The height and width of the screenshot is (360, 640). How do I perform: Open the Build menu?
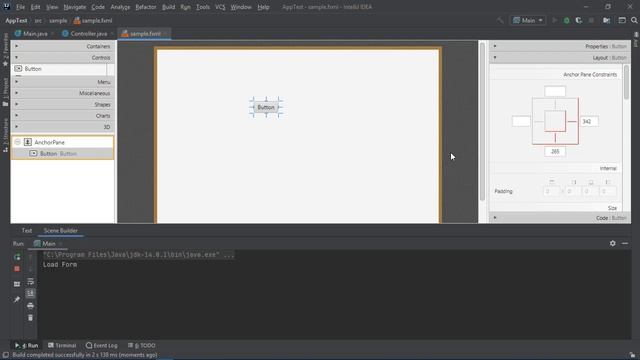click(168, 7)
